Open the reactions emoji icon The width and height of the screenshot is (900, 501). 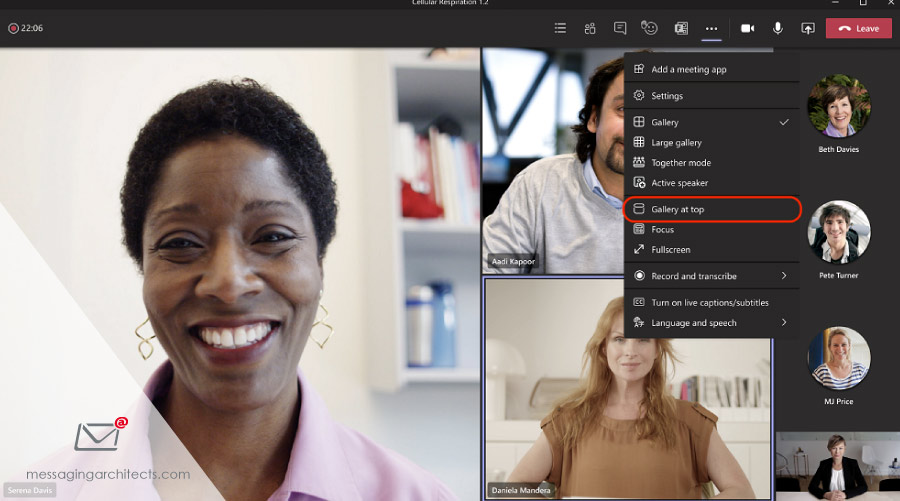(x=650, y=28)
